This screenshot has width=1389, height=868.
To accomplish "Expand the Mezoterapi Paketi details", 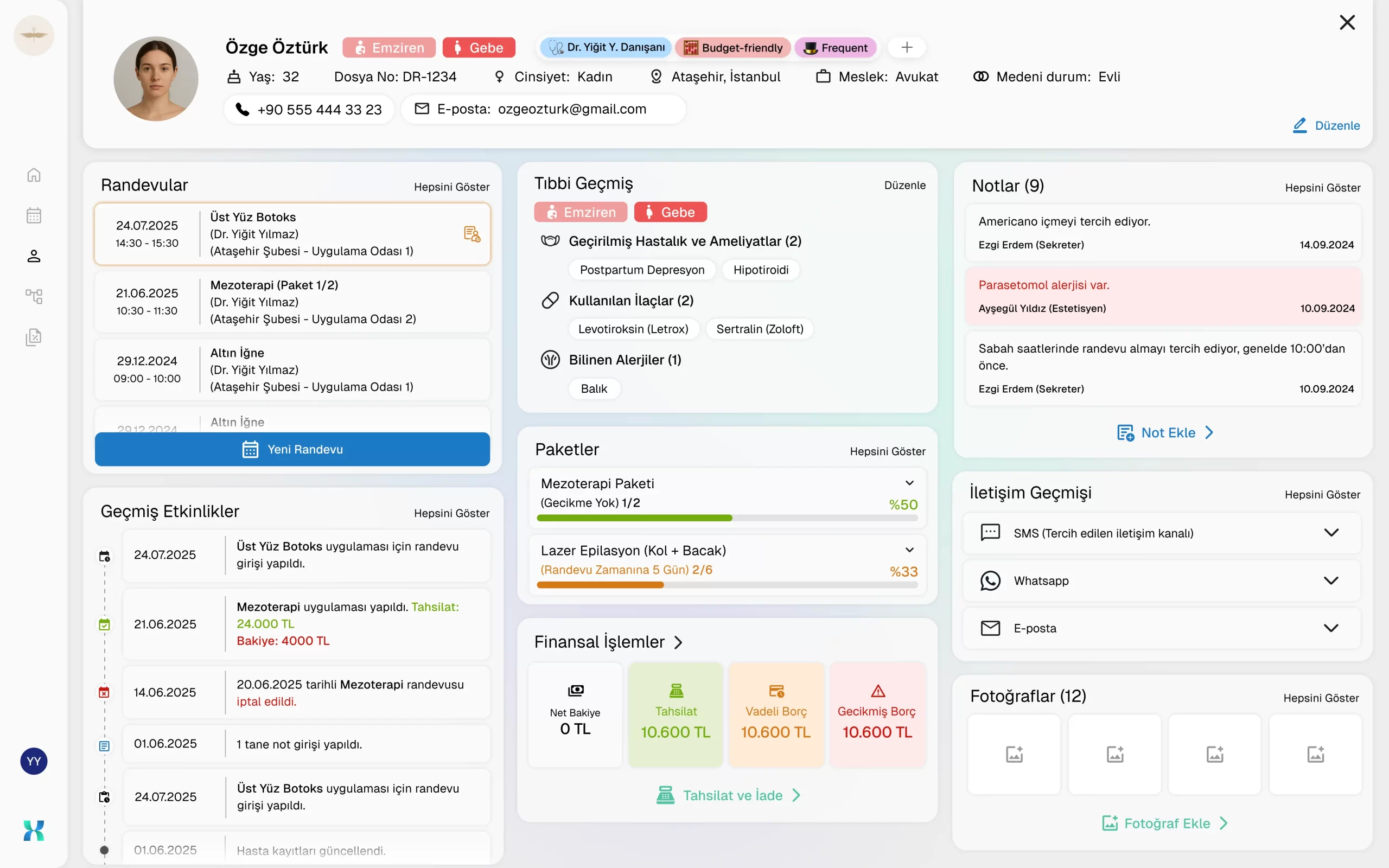I will [x=909, y=483].
